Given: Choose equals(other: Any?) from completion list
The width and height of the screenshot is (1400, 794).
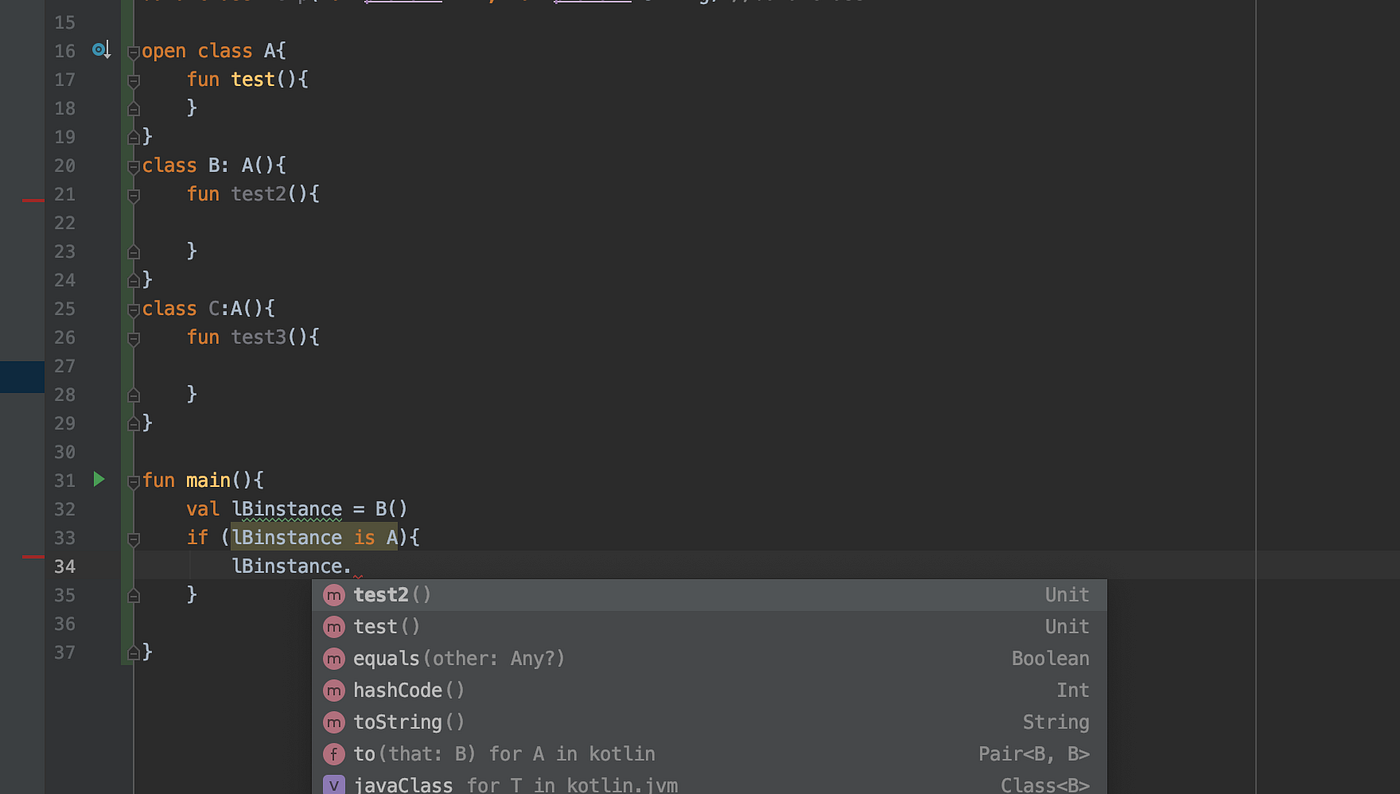Looking at the screenshot, I should (x=707, y=659).
